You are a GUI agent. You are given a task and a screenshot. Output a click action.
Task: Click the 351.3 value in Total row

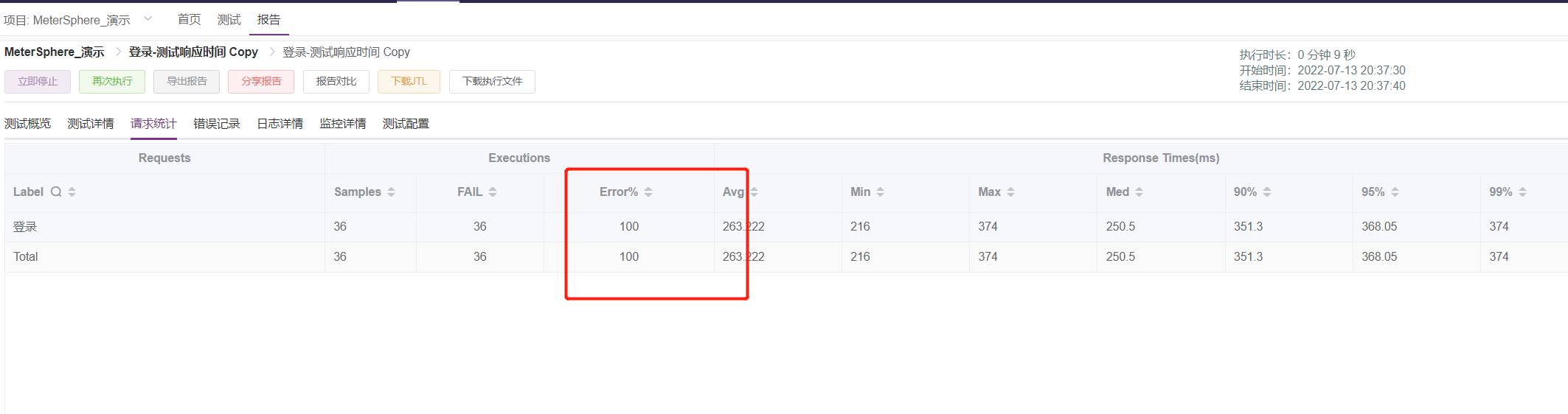pos(1248,256)
